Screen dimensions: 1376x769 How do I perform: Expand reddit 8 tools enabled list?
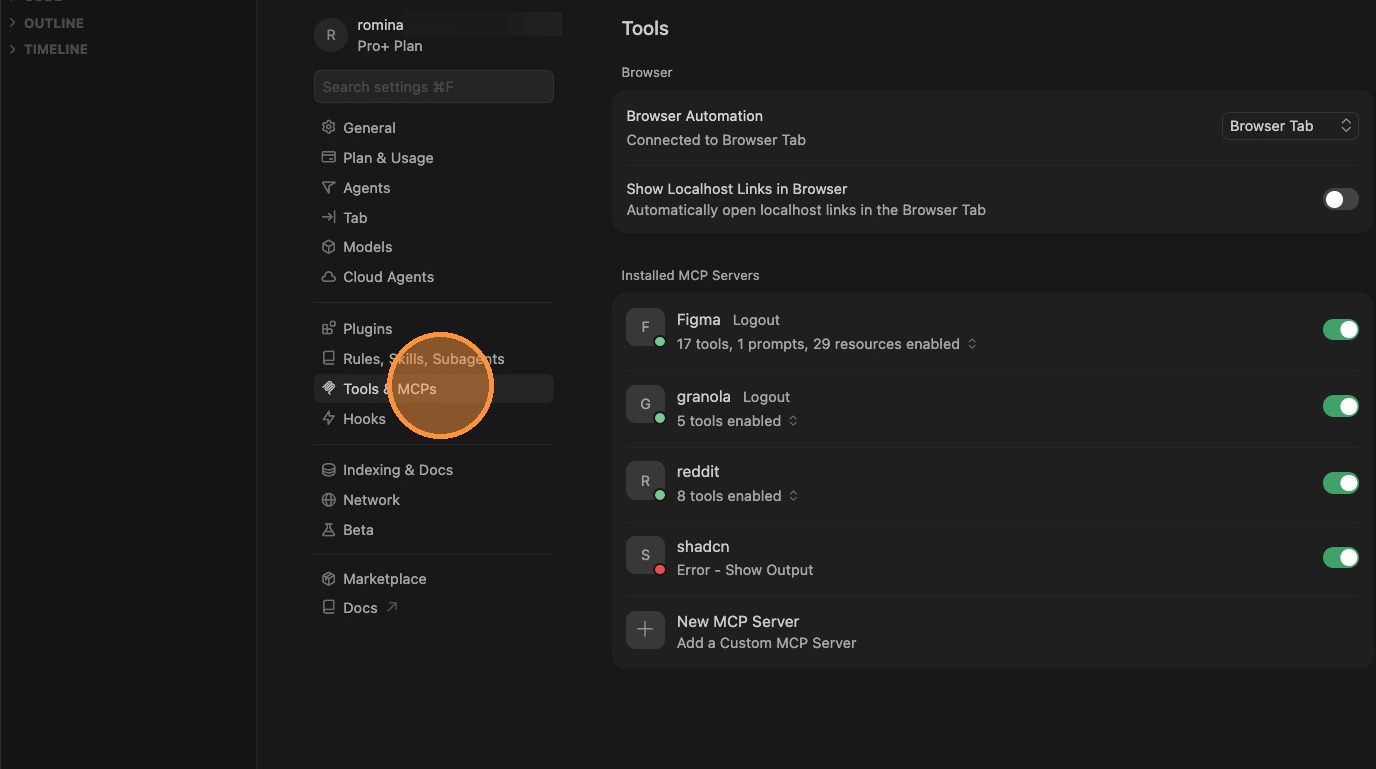point(793,496)
